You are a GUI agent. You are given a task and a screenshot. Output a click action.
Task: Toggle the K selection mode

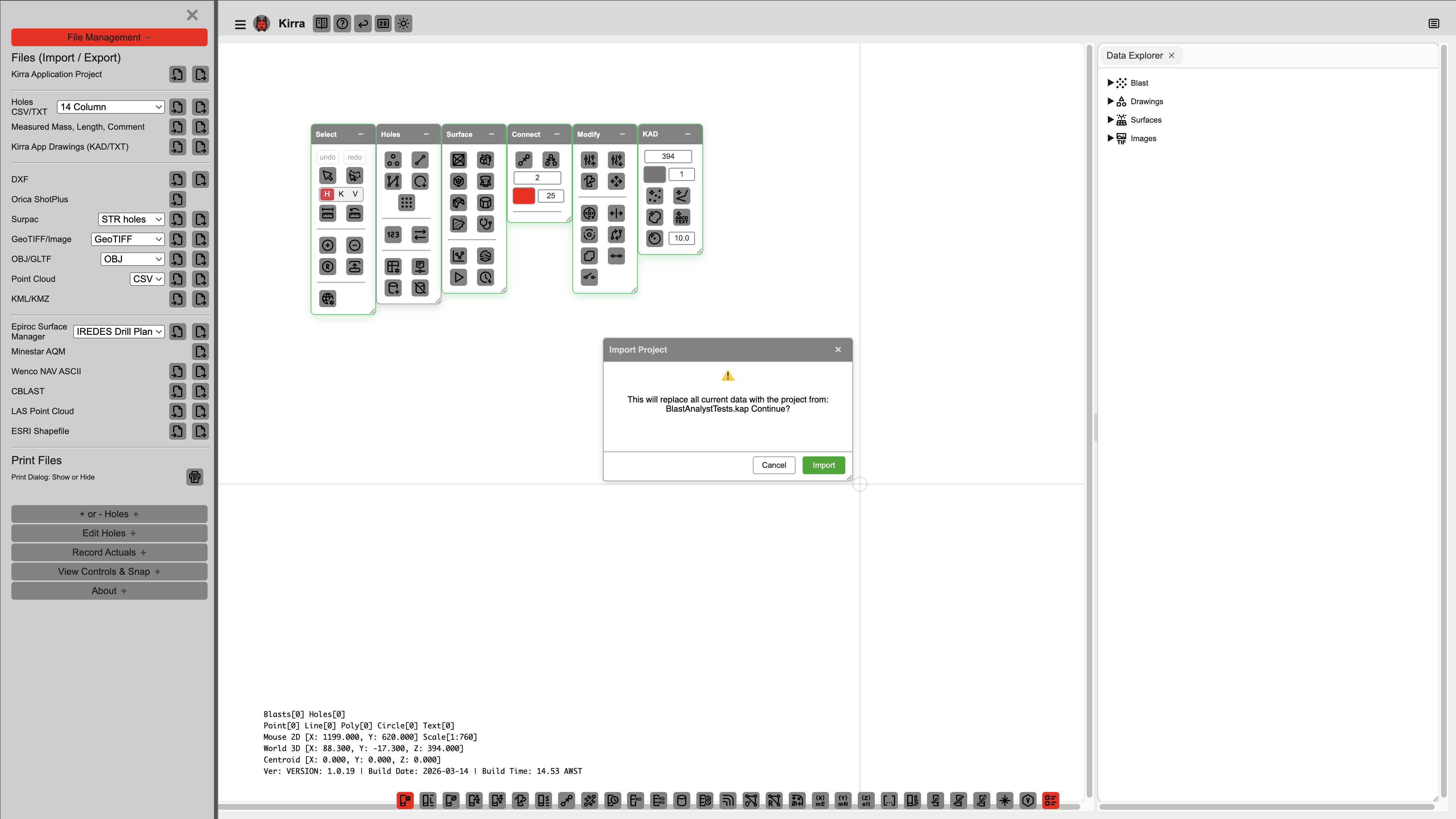coord(341,194)
